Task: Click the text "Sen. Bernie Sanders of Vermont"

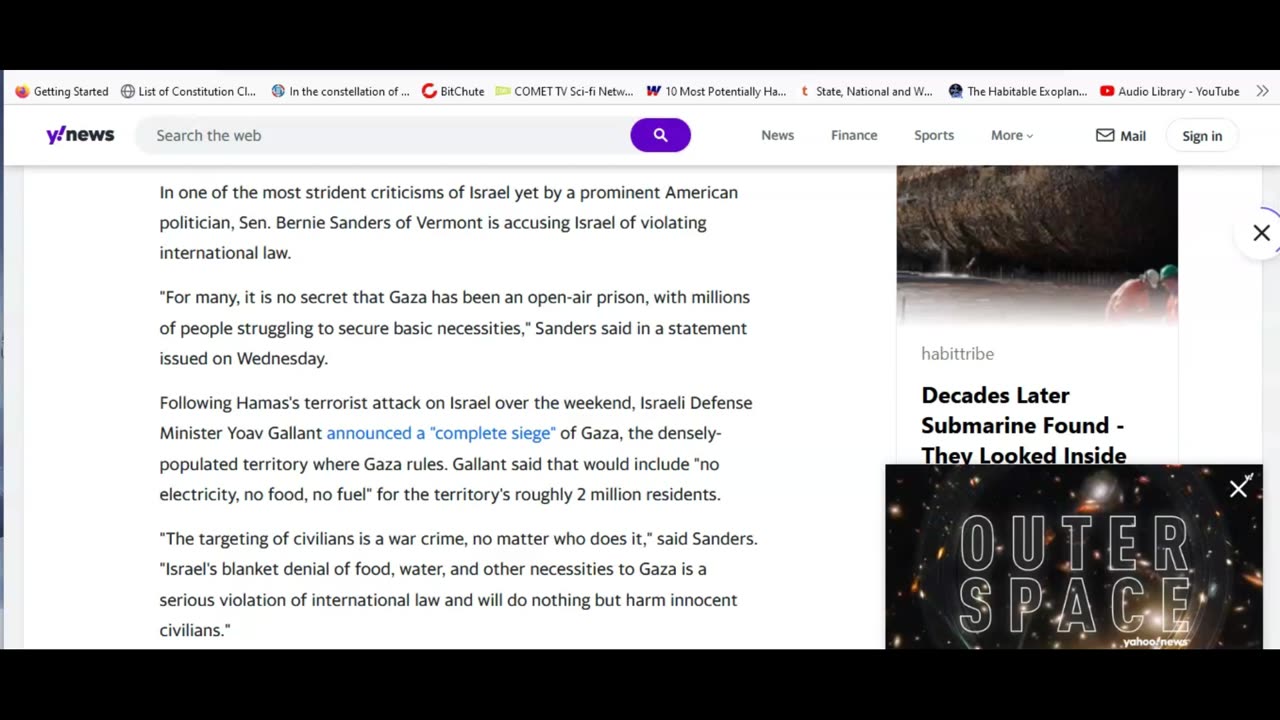Action: (361, 222)
